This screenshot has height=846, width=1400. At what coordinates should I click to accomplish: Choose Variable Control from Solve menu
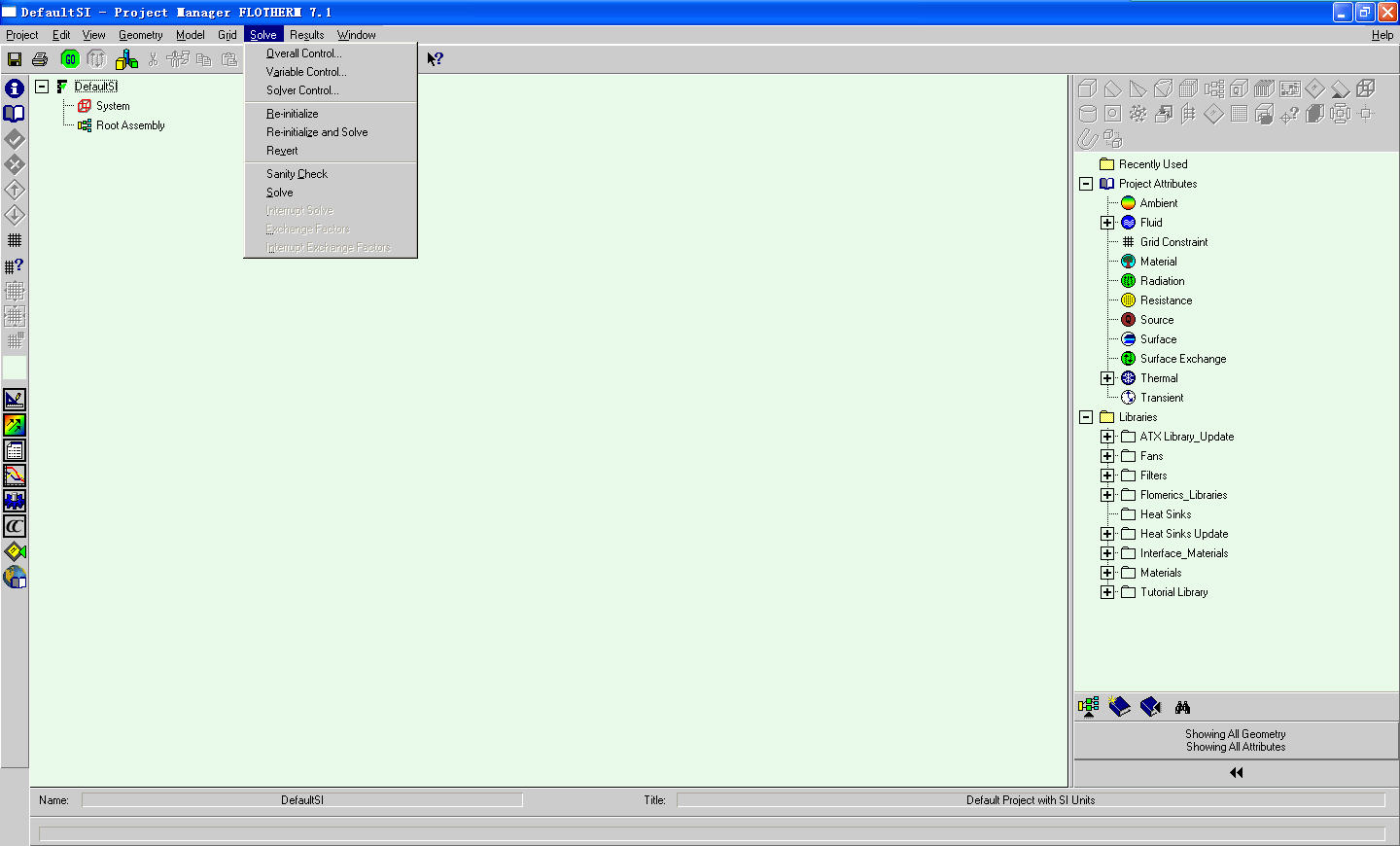point(331,72)
